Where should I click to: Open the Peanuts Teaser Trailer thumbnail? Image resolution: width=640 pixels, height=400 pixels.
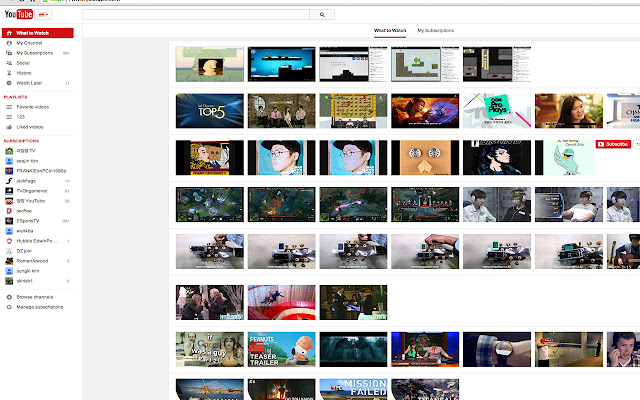282,349
